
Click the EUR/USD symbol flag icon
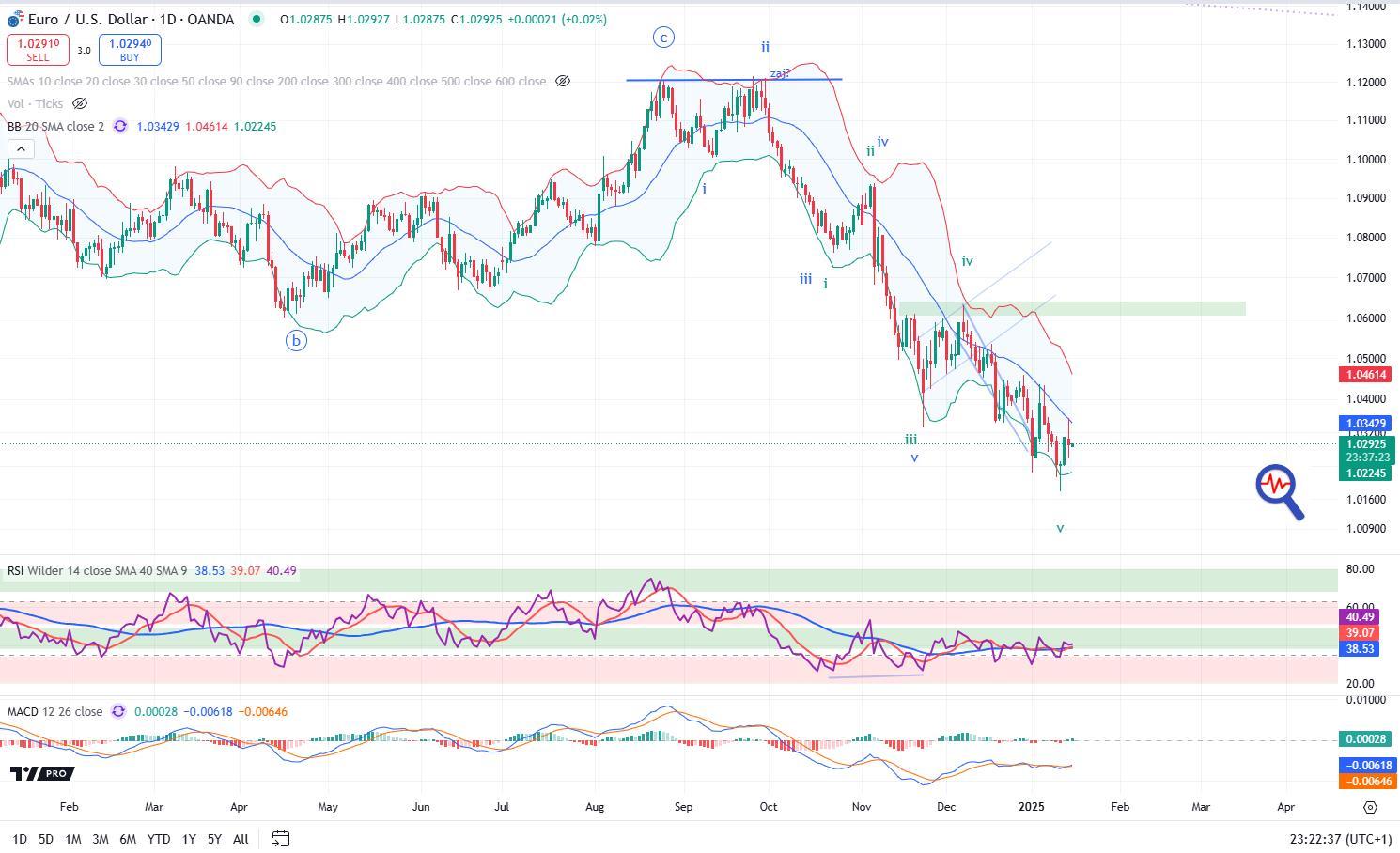[16, 20]
